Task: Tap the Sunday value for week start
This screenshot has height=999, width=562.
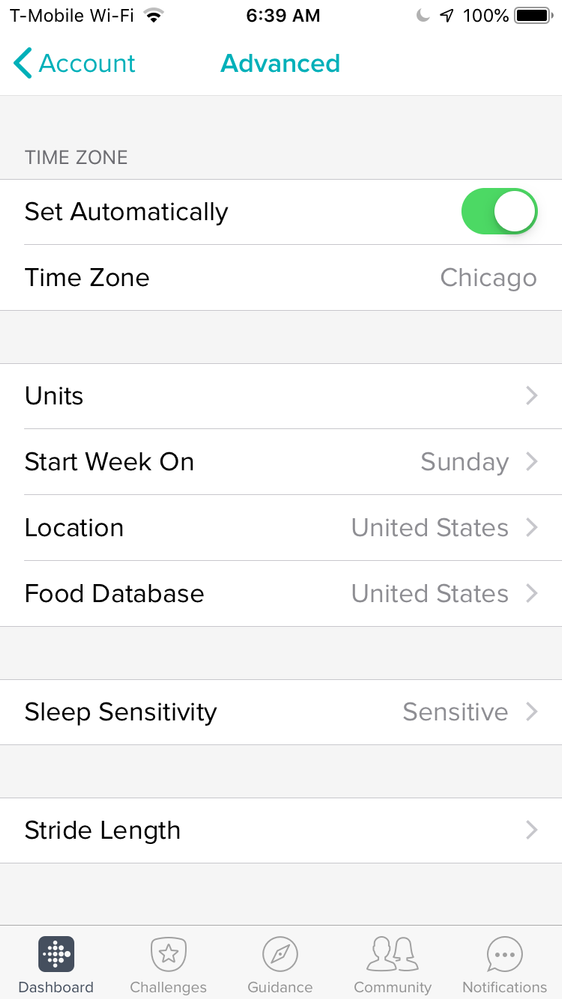Action: [x=465, y=463]
